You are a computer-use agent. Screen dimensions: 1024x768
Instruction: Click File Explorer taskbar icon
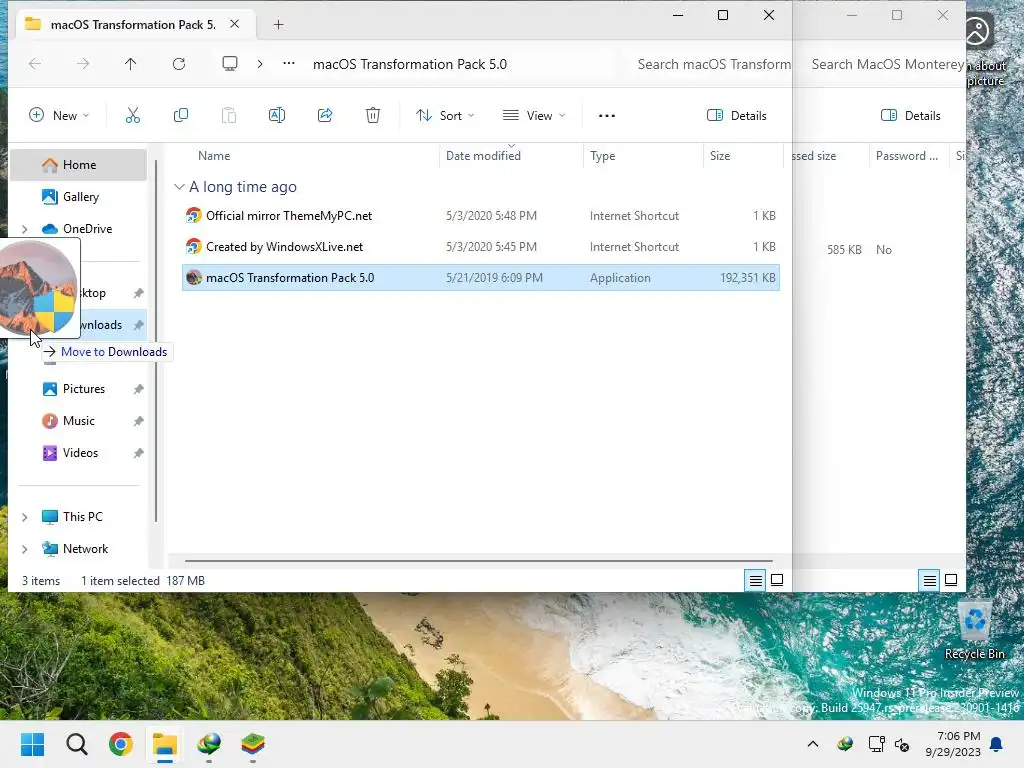click(165, 744)
